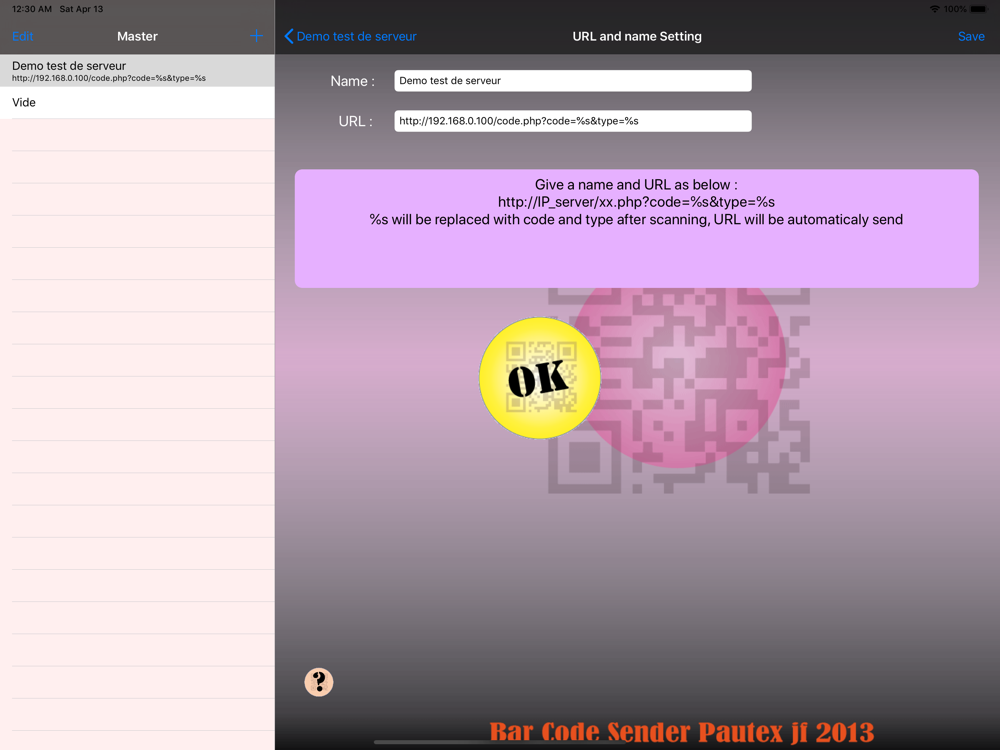Open help with question mark icon
This screenshot has width=1000, height=750.
point(319,682)
